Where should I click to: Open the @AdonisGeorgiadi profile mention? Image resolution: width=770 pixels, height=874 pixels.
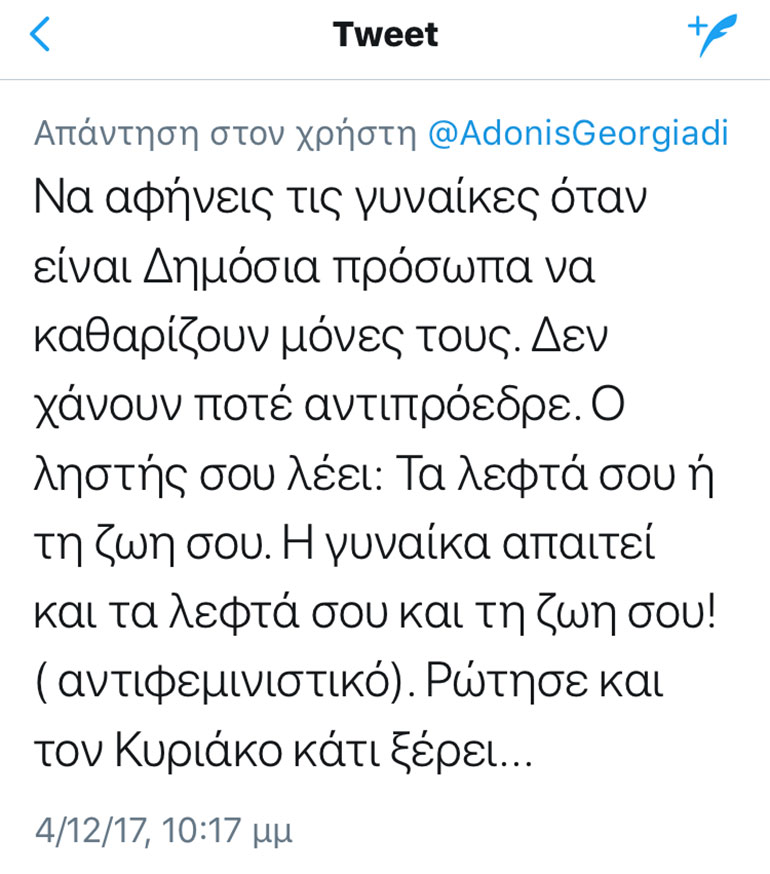click(578, 135)
